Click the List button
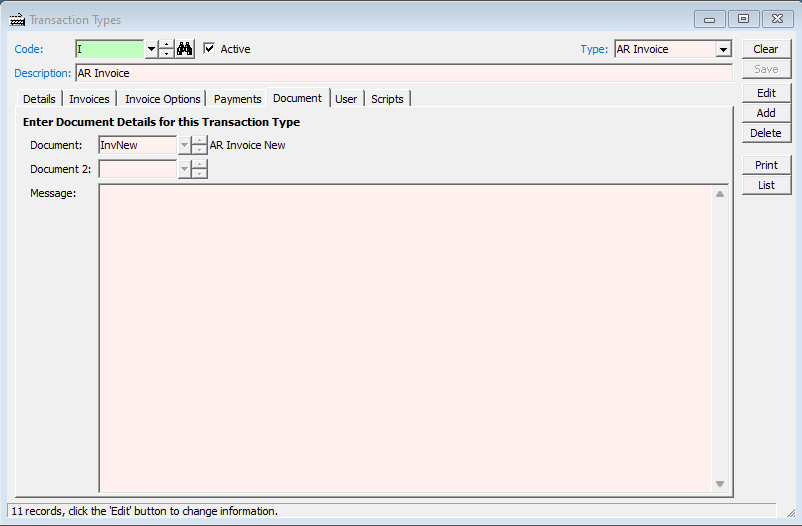Viewport: 802px width, 526px height. click(766, 185)
